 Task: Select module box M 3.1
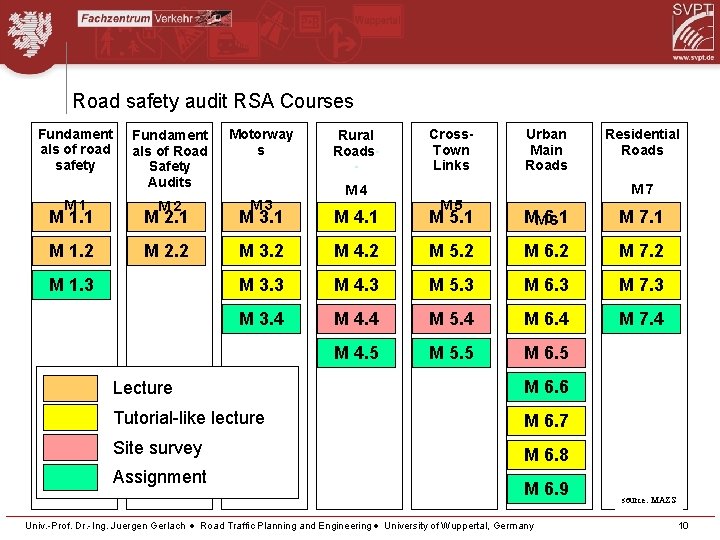click(x=261, y=217)
